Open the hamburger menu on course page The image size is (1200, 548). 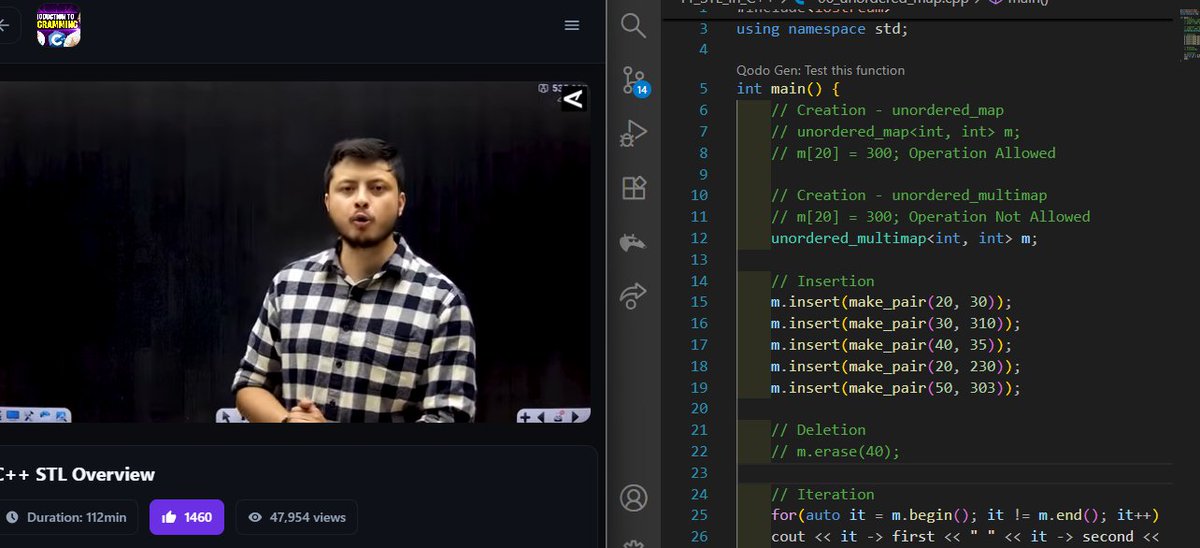572,25
